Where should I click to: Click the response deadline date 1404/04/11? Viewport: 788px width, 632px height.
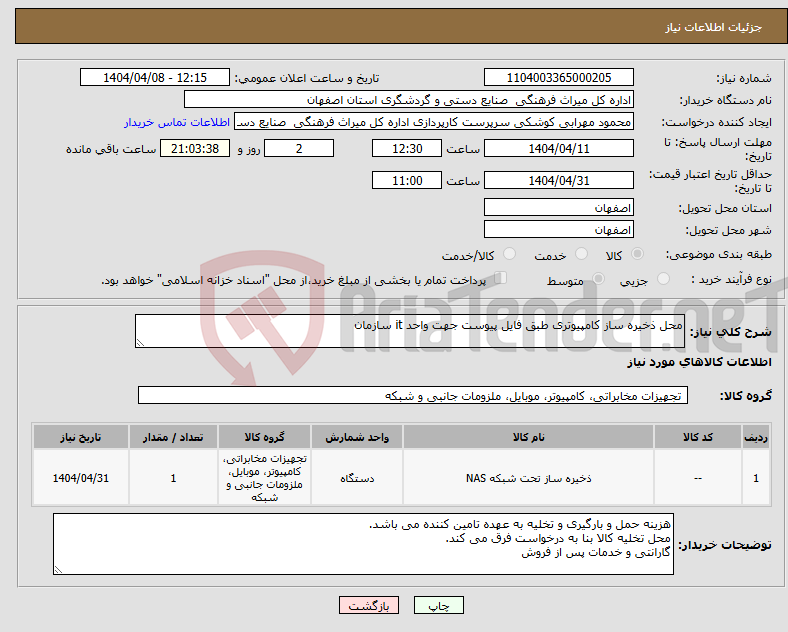click(558, 149)
